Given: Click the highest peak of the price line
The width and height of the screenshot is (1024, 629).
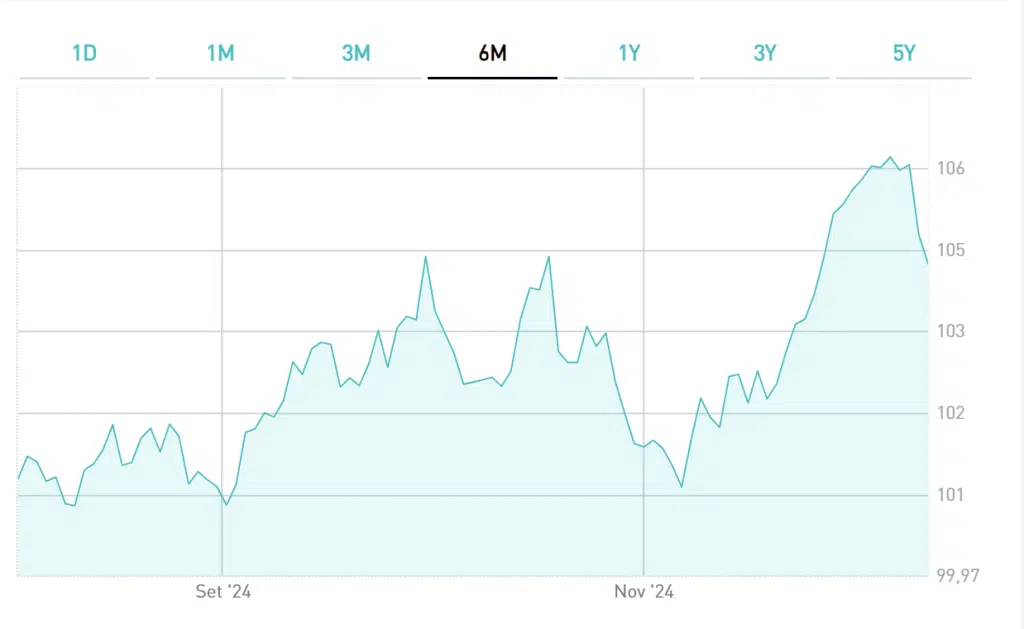Looking at the screenshot, I should coord(890,157).
